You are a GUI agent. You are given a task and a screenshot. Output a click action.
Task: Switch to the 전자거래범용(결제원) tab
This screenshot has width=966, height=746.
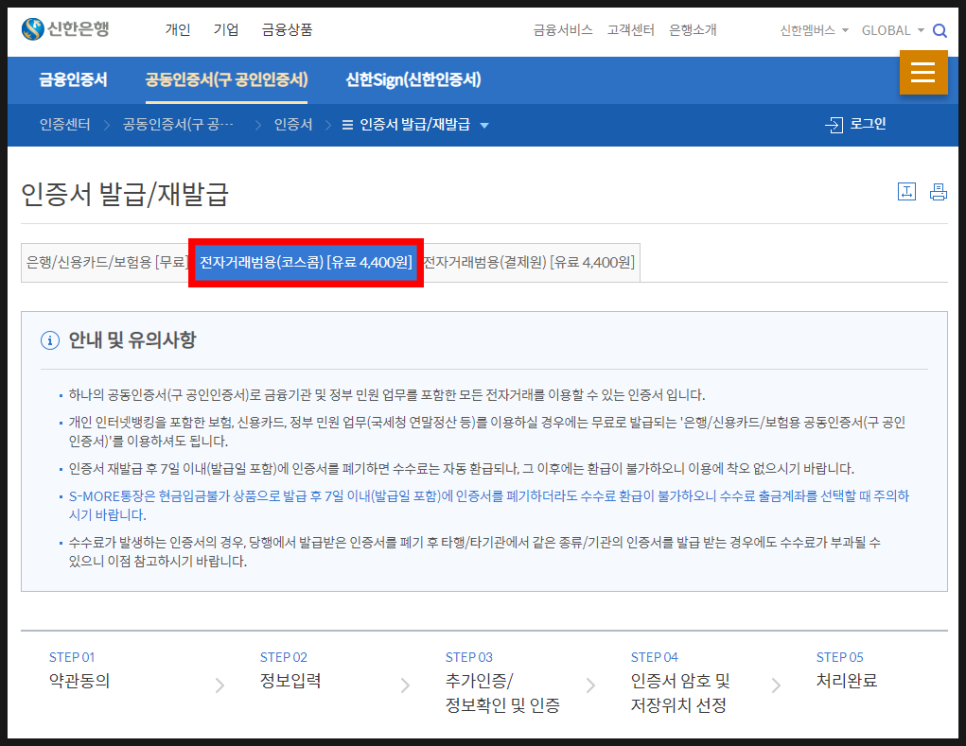tap(528, 262)
